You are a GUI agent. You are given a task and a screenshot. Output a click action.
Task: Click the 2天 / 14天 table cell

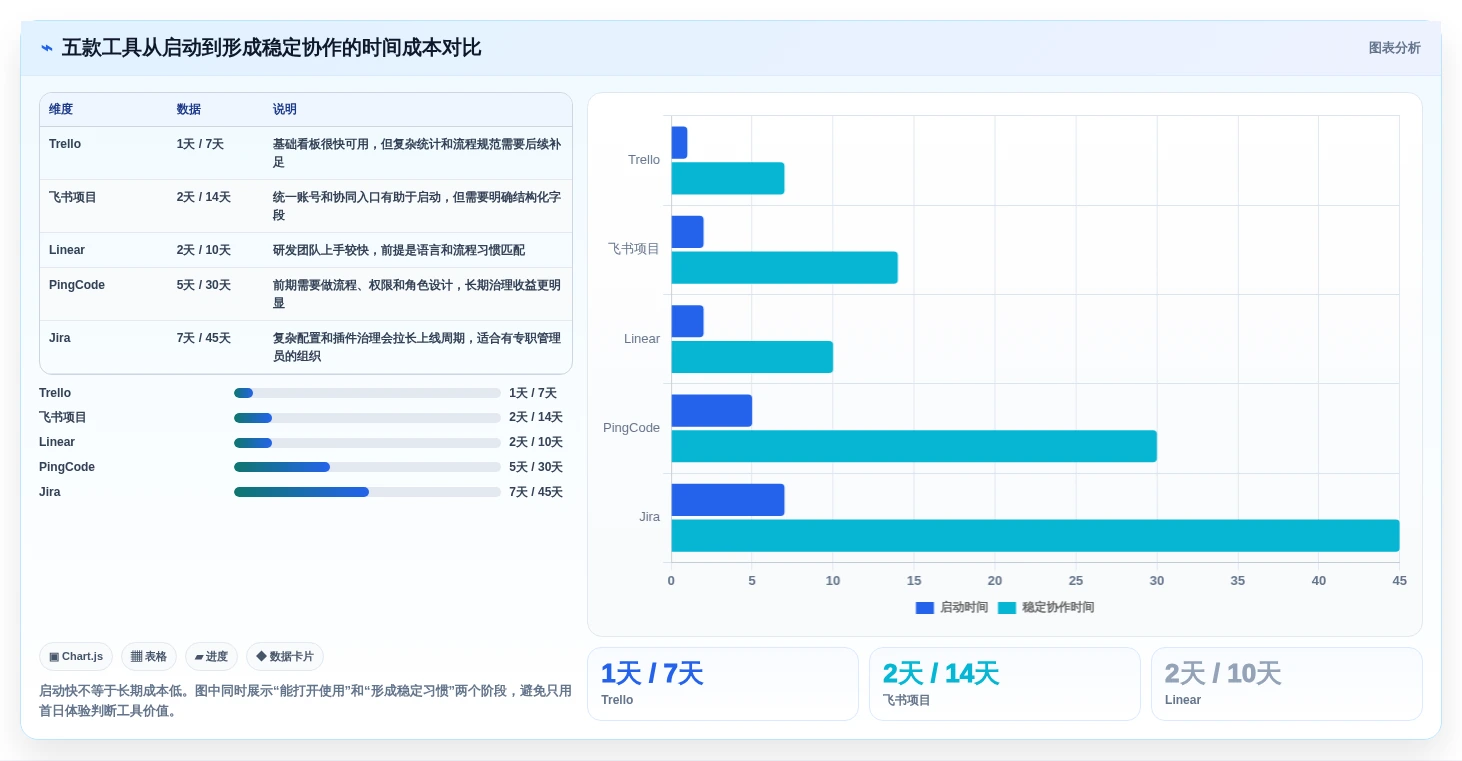(x=204, y=197)
